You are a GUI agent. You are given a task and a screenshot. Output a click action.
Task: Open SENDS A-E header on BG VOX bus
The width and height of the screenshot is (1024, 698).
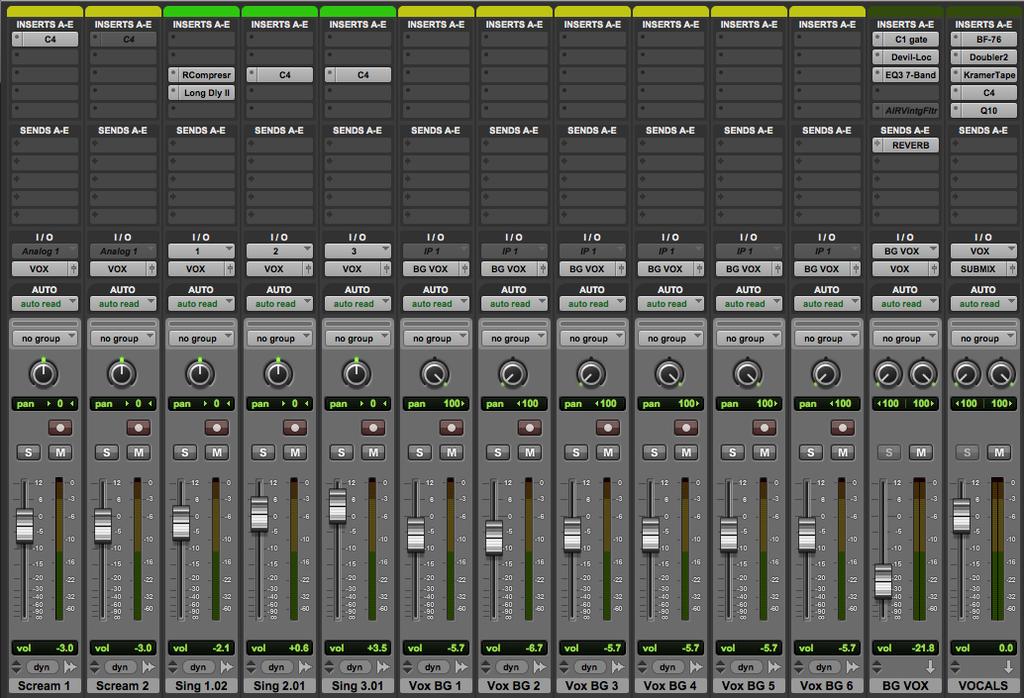click(x=905, y=131)
